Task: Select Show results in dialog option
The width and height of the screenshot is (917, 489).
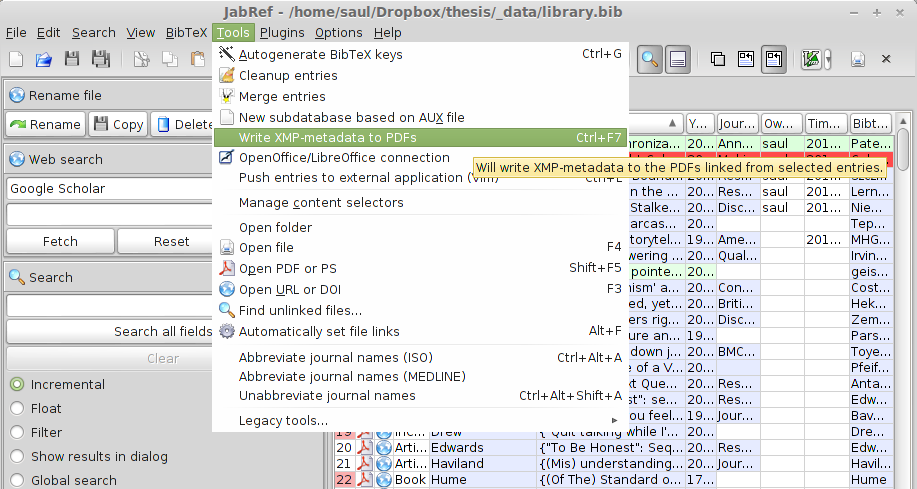Action: tap(17, 456)
